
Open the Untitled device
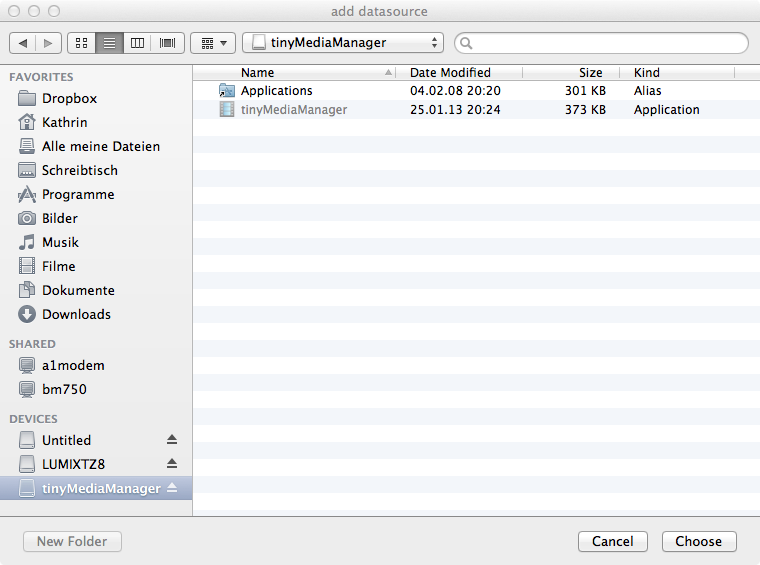(x=66, y=440)
